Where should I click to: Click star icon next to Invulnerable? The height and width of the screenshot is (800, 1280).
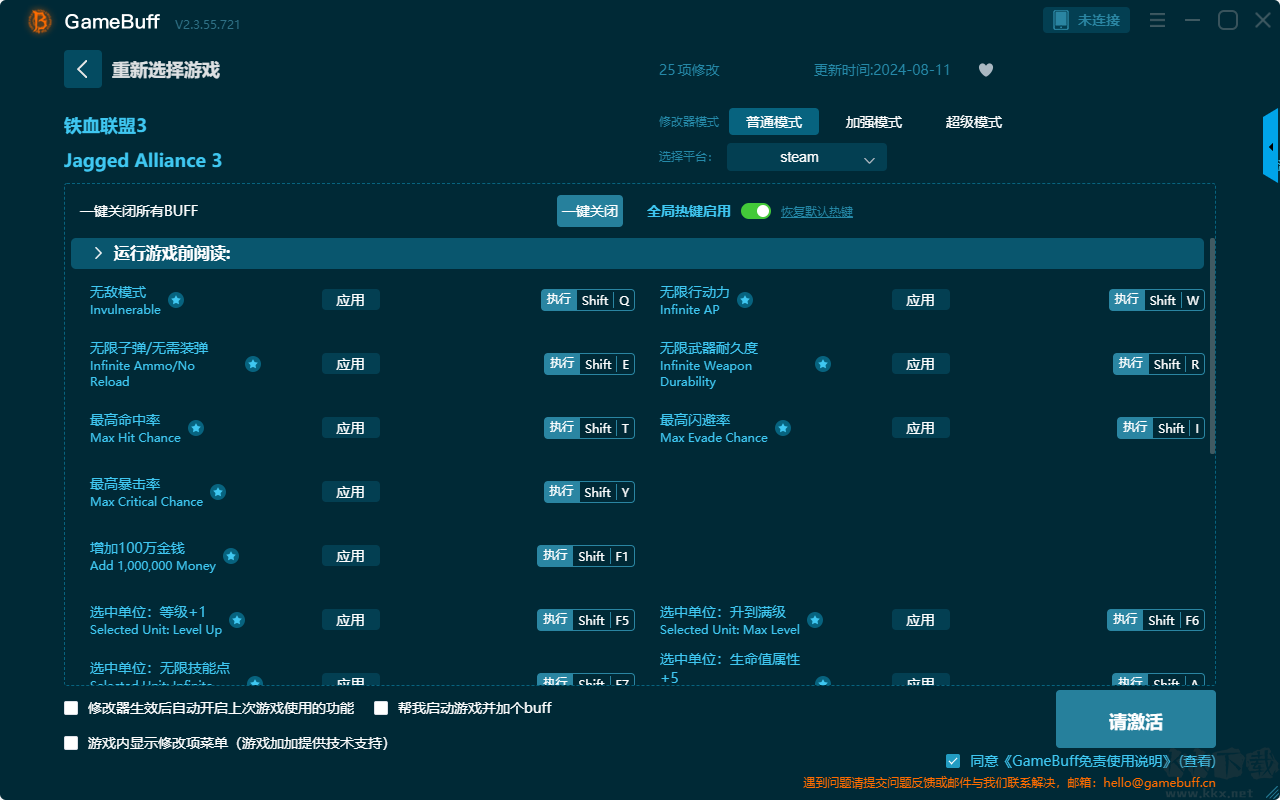[176, 300]
